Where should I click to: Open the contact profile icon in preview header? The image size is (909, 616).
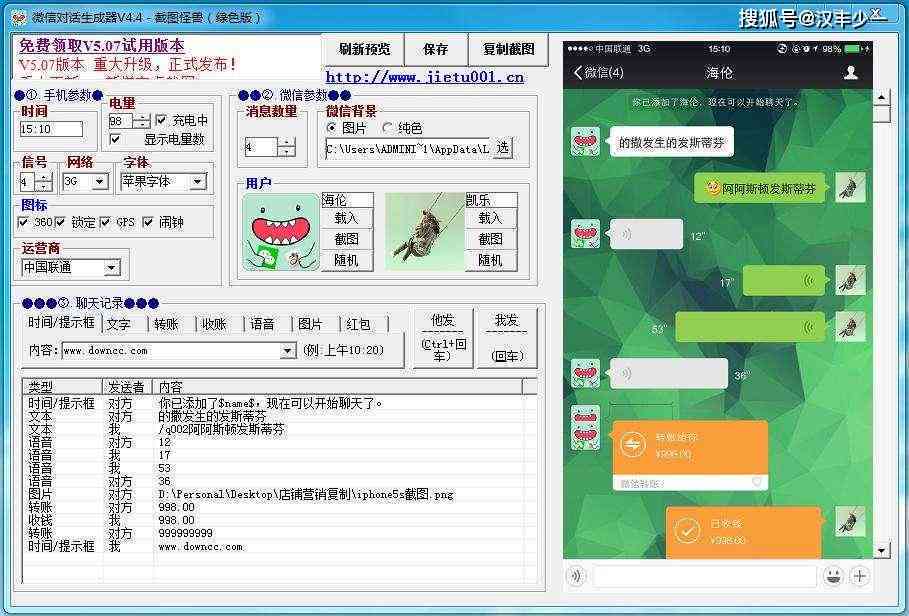[850, 72]
